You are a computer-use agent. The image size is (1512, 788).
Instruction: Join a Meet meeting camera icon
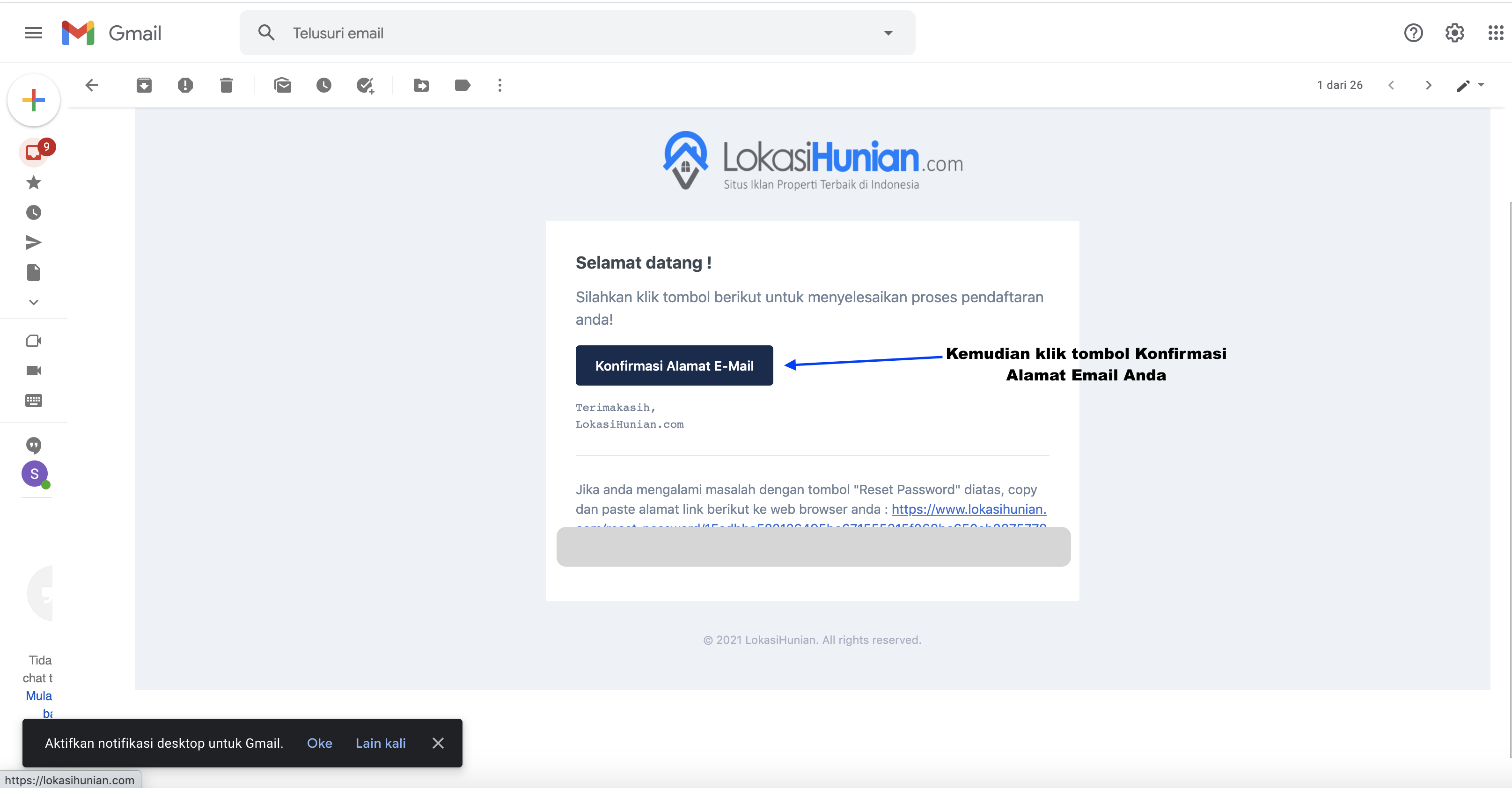pyautogui.click(x=33, y=371)
